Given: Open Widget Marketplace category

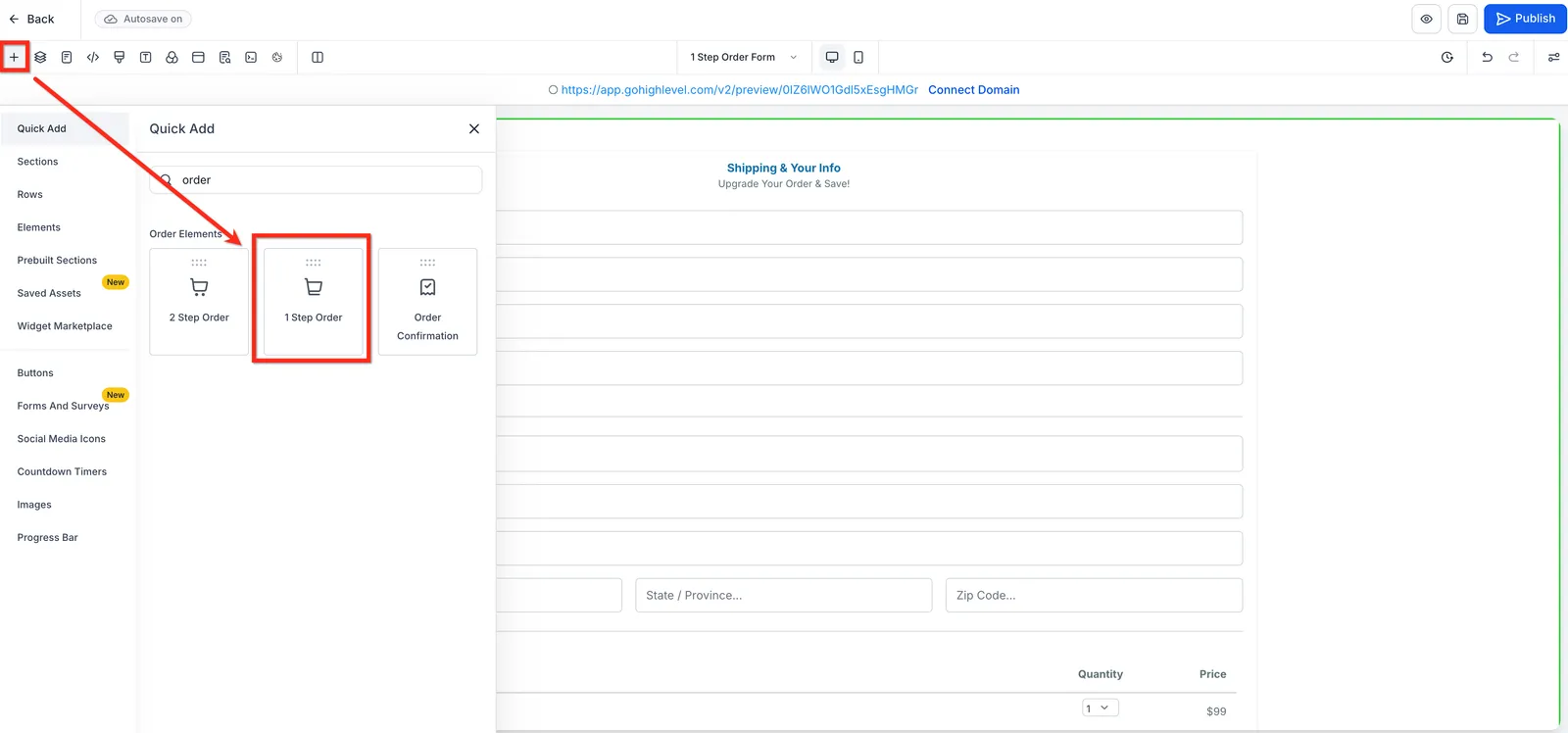Looking at the screenshot, I should 65,326.
